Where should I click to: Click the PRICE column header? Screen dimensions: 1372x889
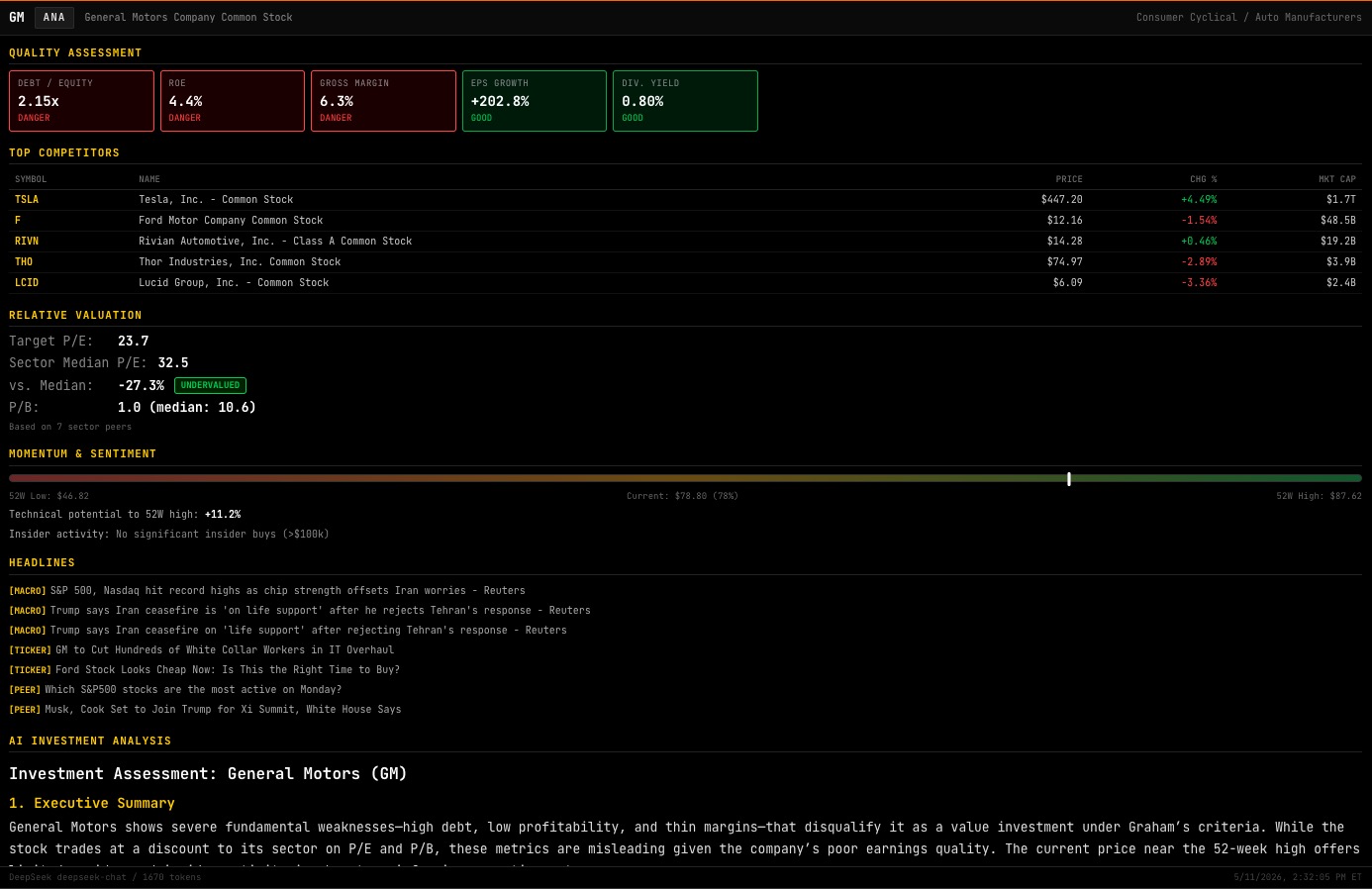[x=1069, y=179]
